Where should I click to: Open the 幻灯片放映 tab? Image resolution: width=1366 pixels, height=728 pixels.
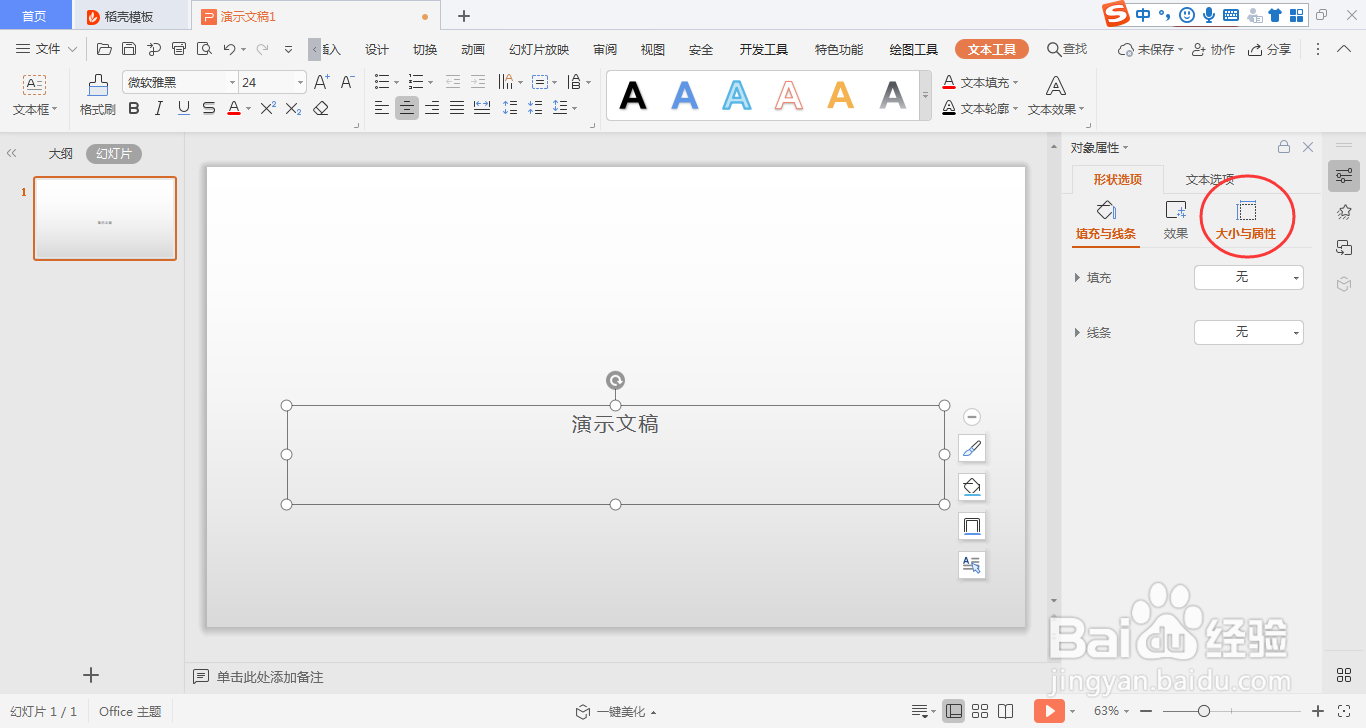[x=539, y=50]
